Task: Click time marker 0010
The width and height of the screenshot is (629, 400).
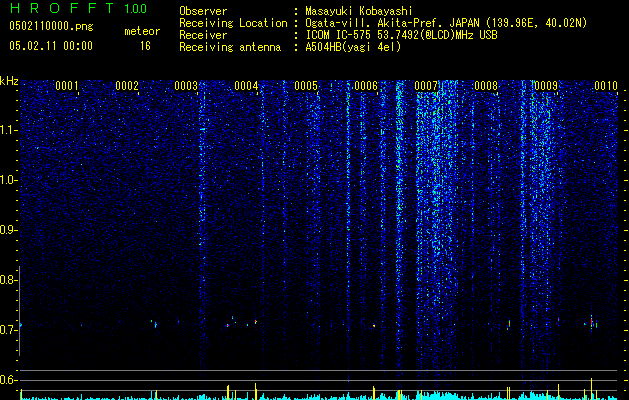Action: point(606,86)
